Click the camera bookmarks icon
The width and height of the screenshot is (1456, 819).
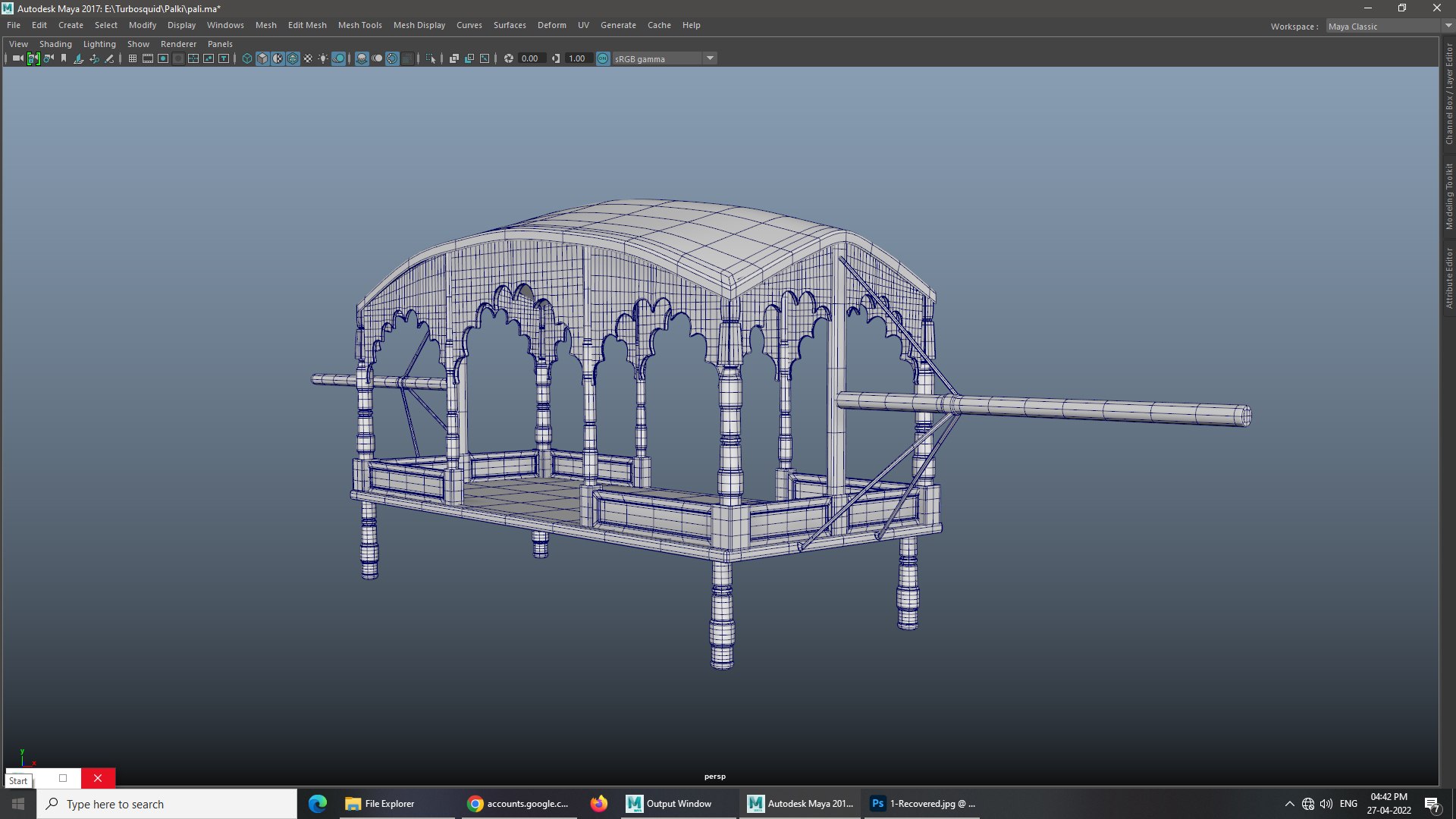coord(64,58)
